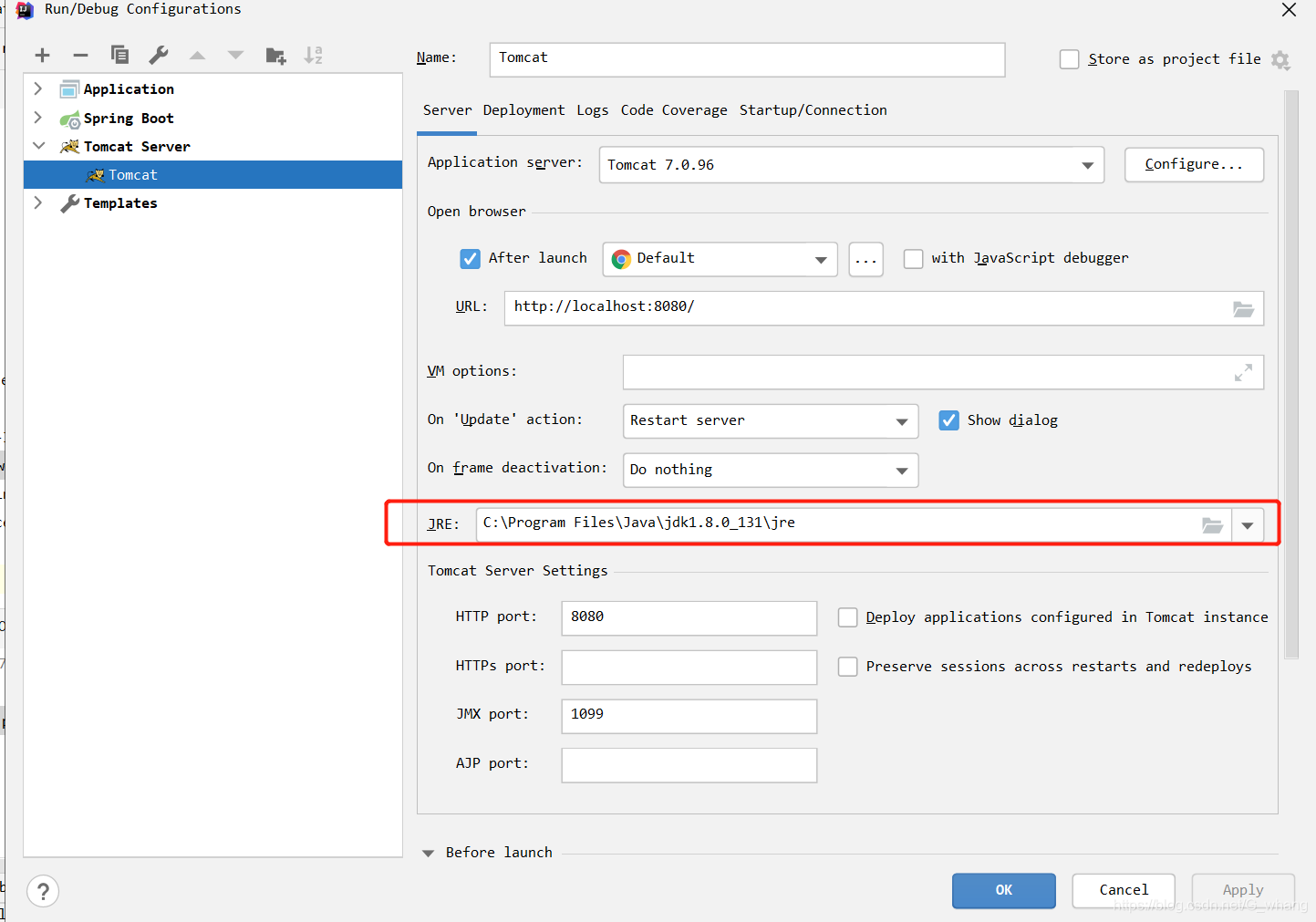Expand the VM options field icon

coord(1243,373)
